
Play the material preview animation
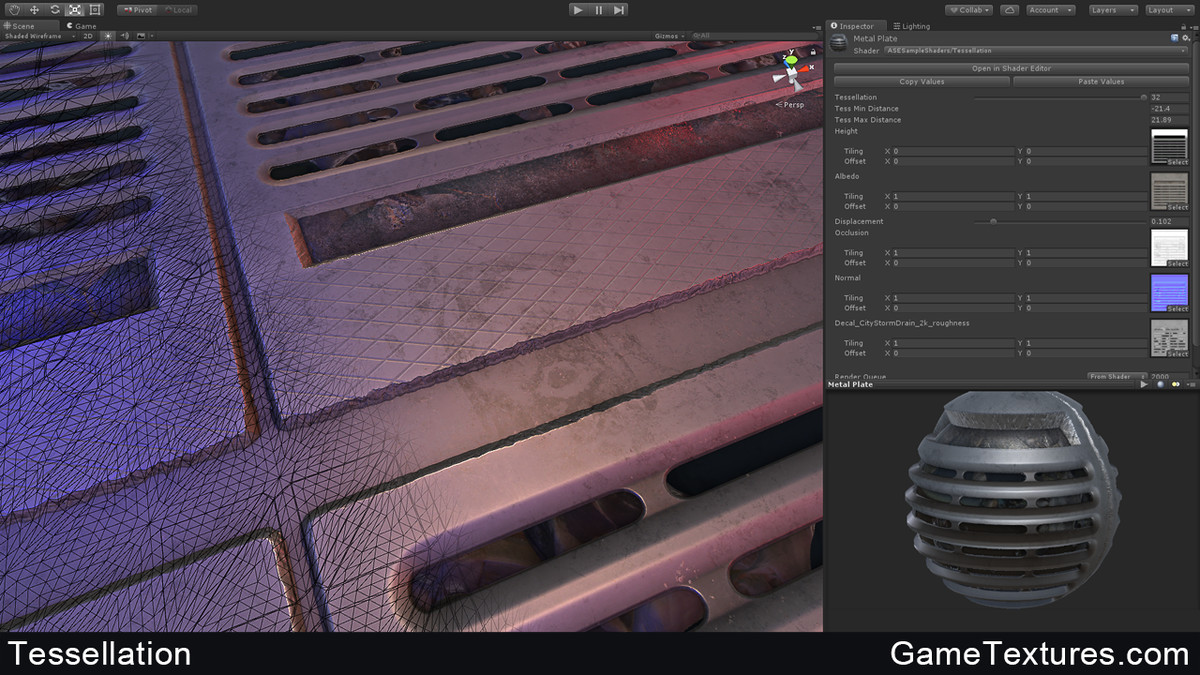[x=1145, y=384]
